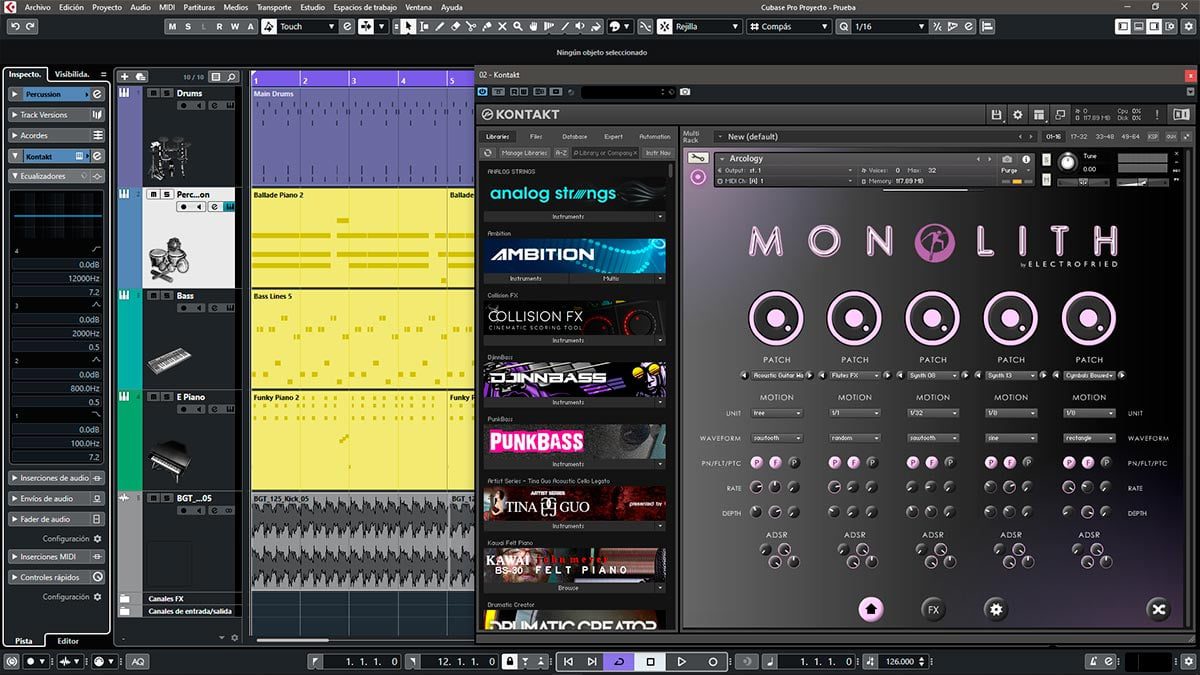Click Kontakt's workspace layout icon
The height and width of the screenshot is (675, 1200).
coord(1039,115)
